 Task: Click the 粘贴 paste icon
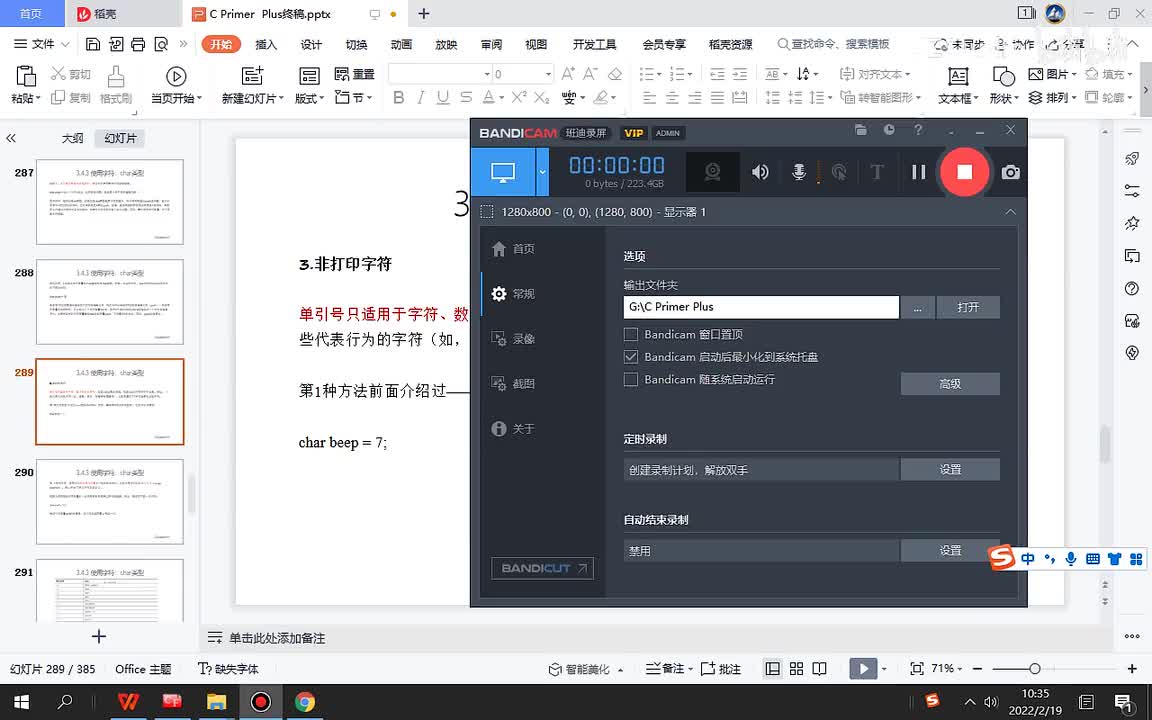pyautogui.click(x=25, y=76)
